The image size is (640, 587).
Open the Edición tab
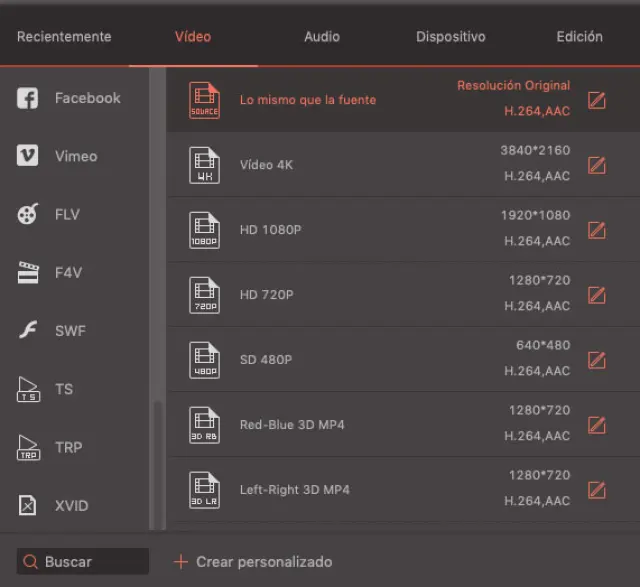tap(579, 37)
